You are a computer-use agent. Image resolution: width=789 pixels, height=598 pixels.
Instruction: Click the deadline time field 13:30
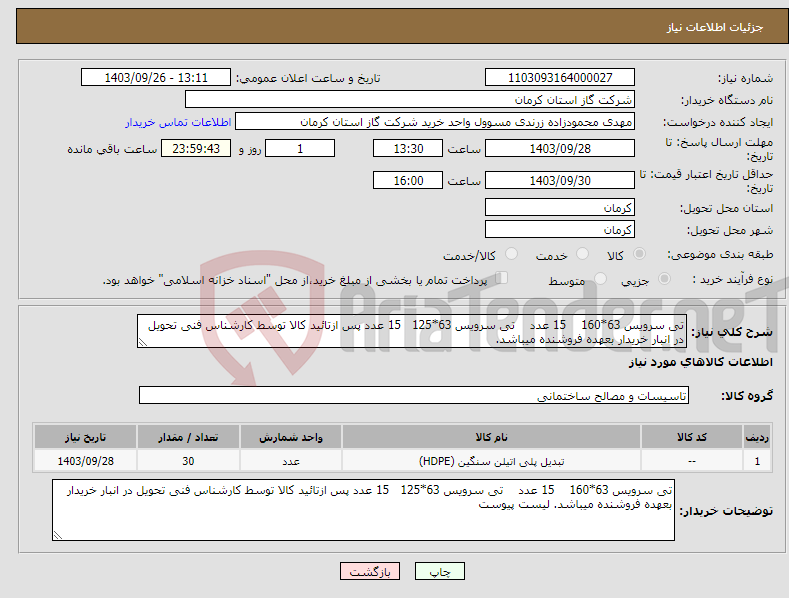408,148
